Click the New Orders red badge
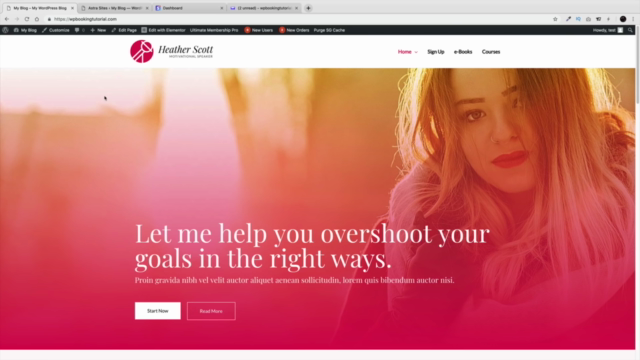This screenshot has width=640, height=360. click(282, 30)
